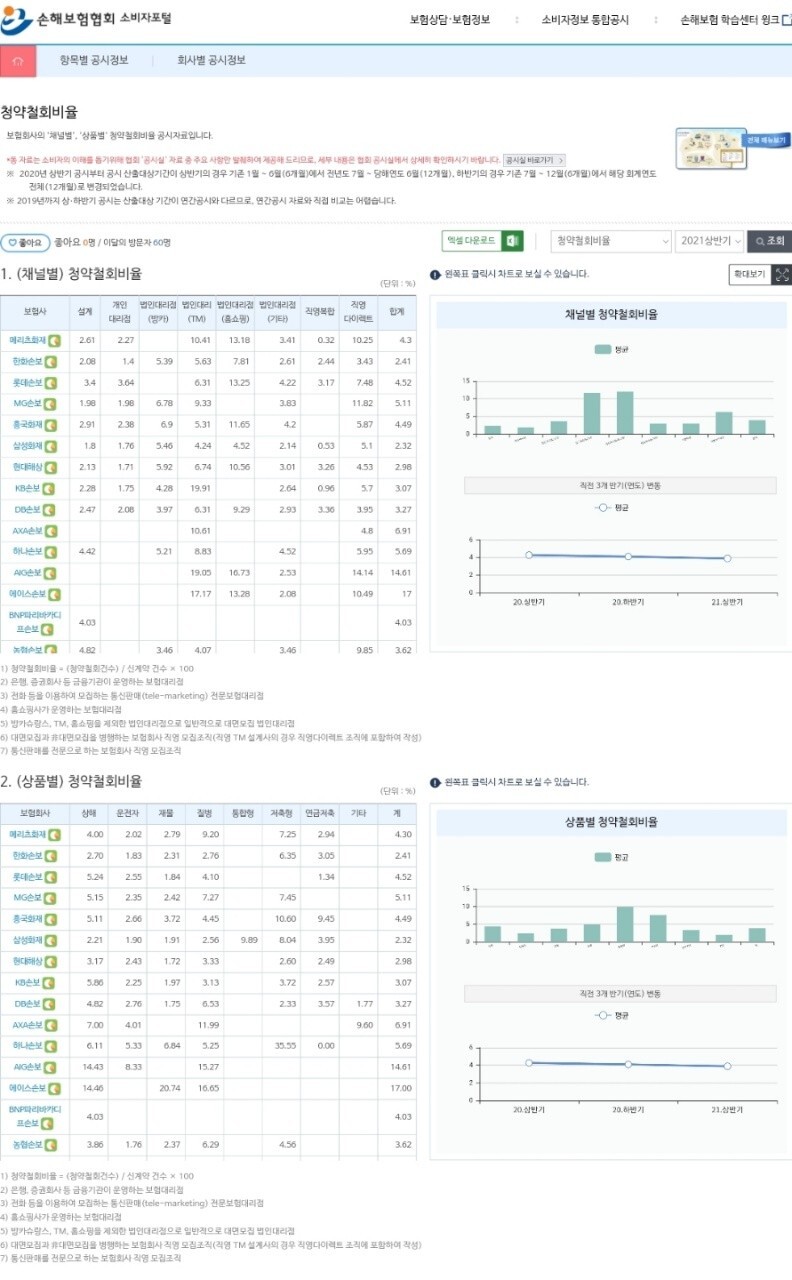792x1280 pixels.
Task: Open 현대해상 name link in product table
Action: (x=28, y=962)
